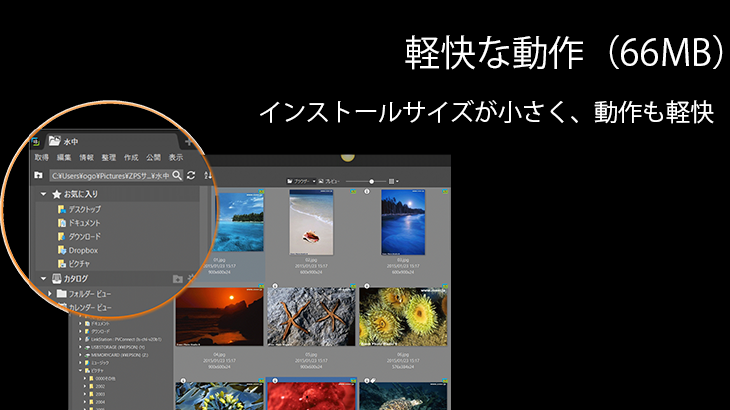The width and height of the screenshot is (730, 410).
Task: Open the 作成 menu
Action: point(131,157)
